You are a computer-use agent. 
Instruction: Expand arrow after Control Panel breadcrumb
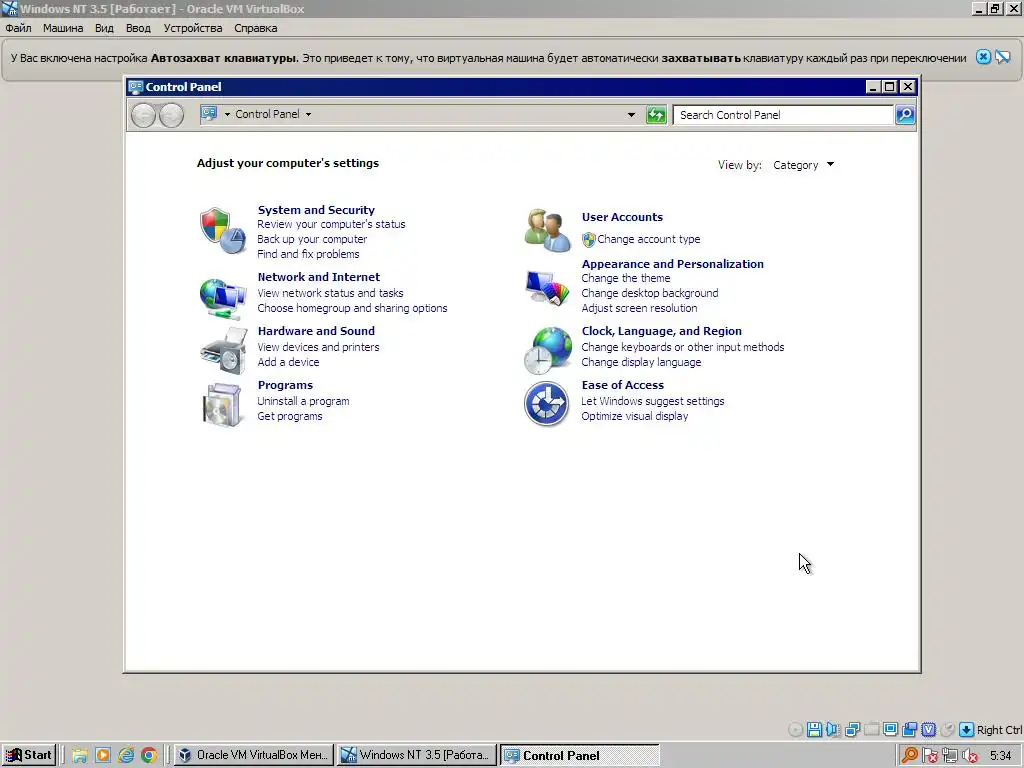[308, 114]
